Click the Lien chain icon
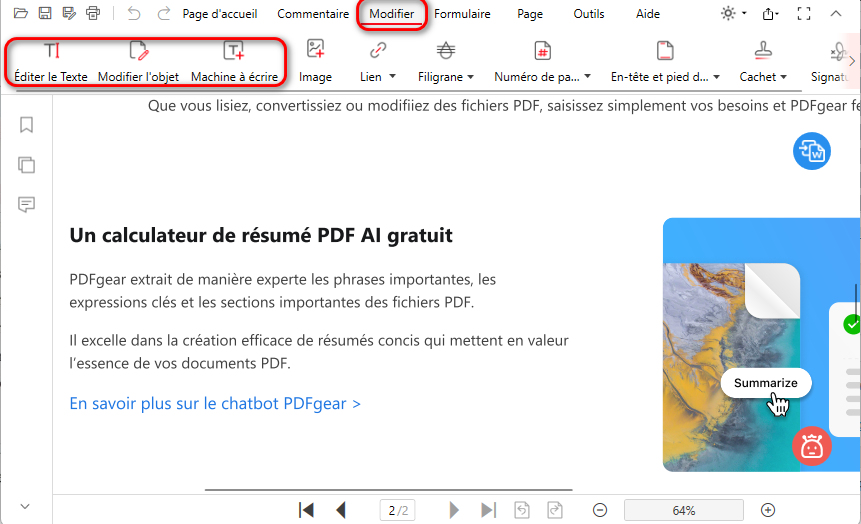Viewport: 861px width, 524px height. click(378, 51)
